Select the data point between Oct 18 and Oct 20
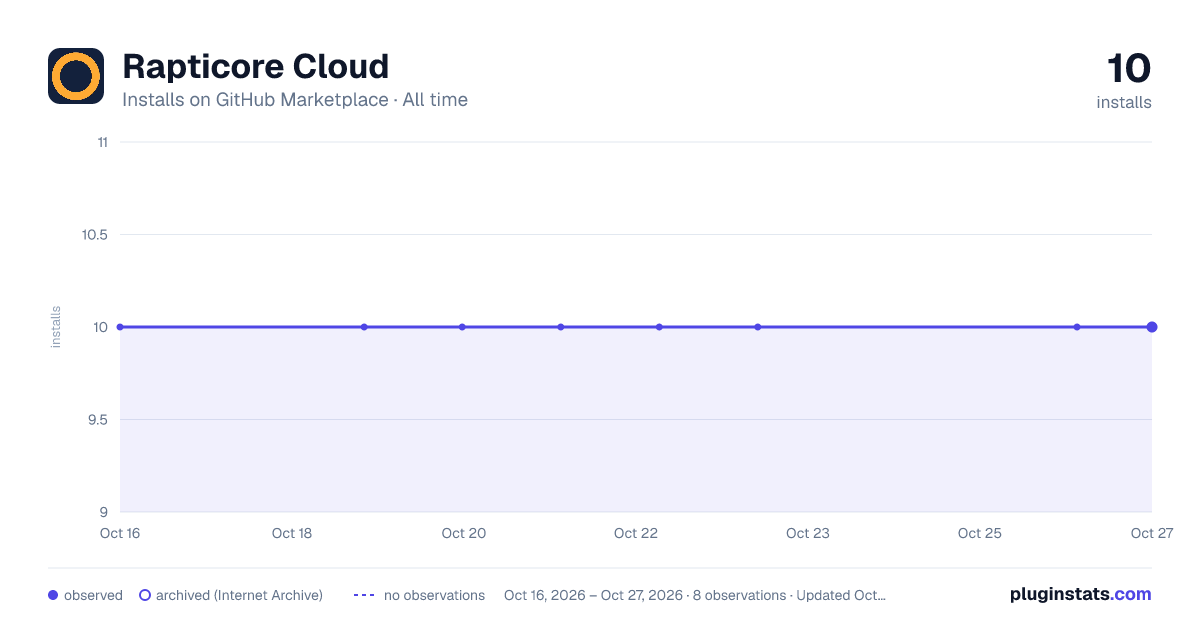 364,327
